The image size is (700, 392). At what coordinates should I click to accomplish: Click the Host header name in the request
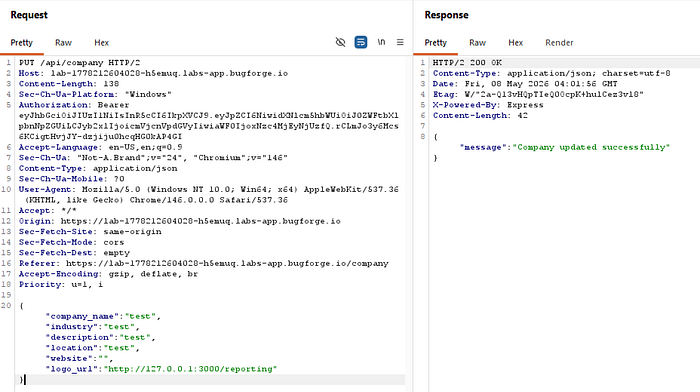(x=29, y=73)
